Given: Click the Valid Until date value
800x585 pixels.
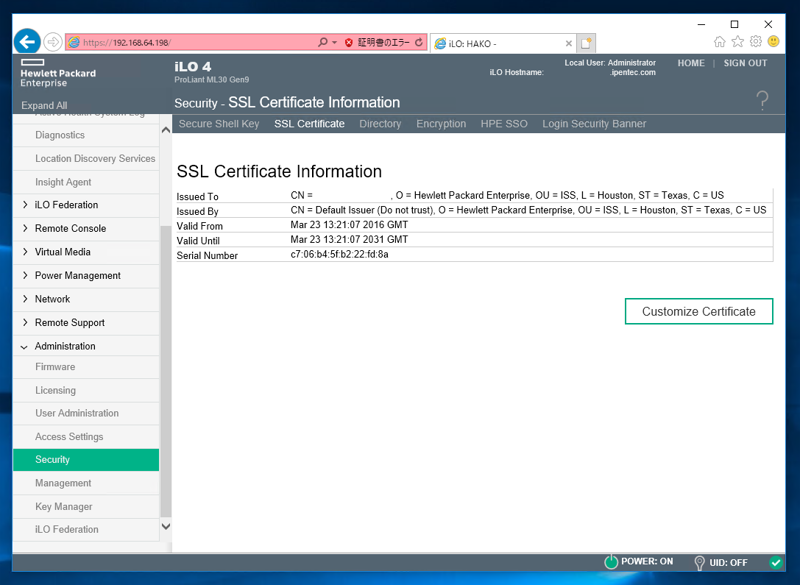Looking at the screenshot, I should pyautogui.click(x=349, y=240).
